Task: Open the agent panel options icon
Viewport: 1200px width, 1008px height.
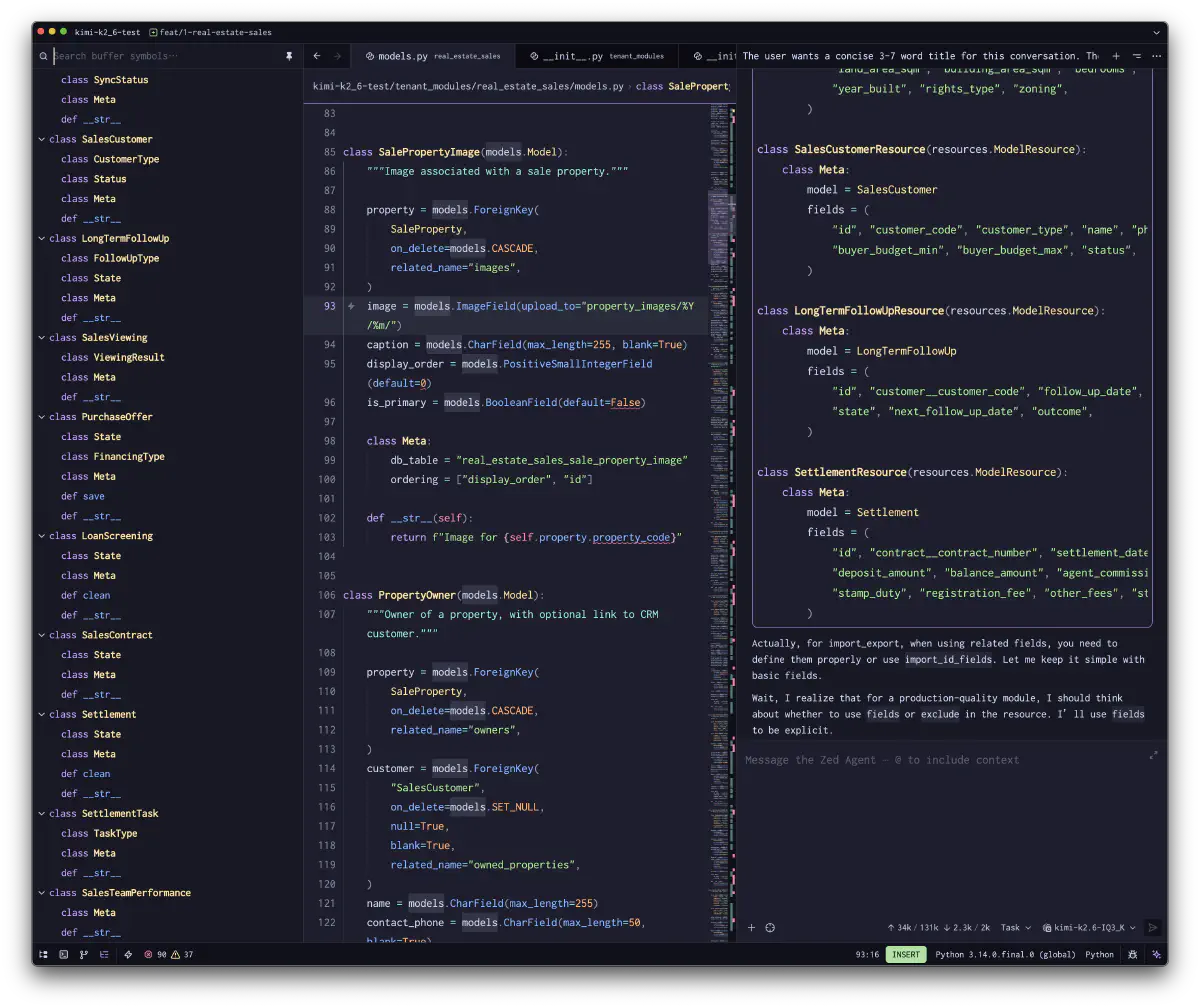Action: point(1136,56)
